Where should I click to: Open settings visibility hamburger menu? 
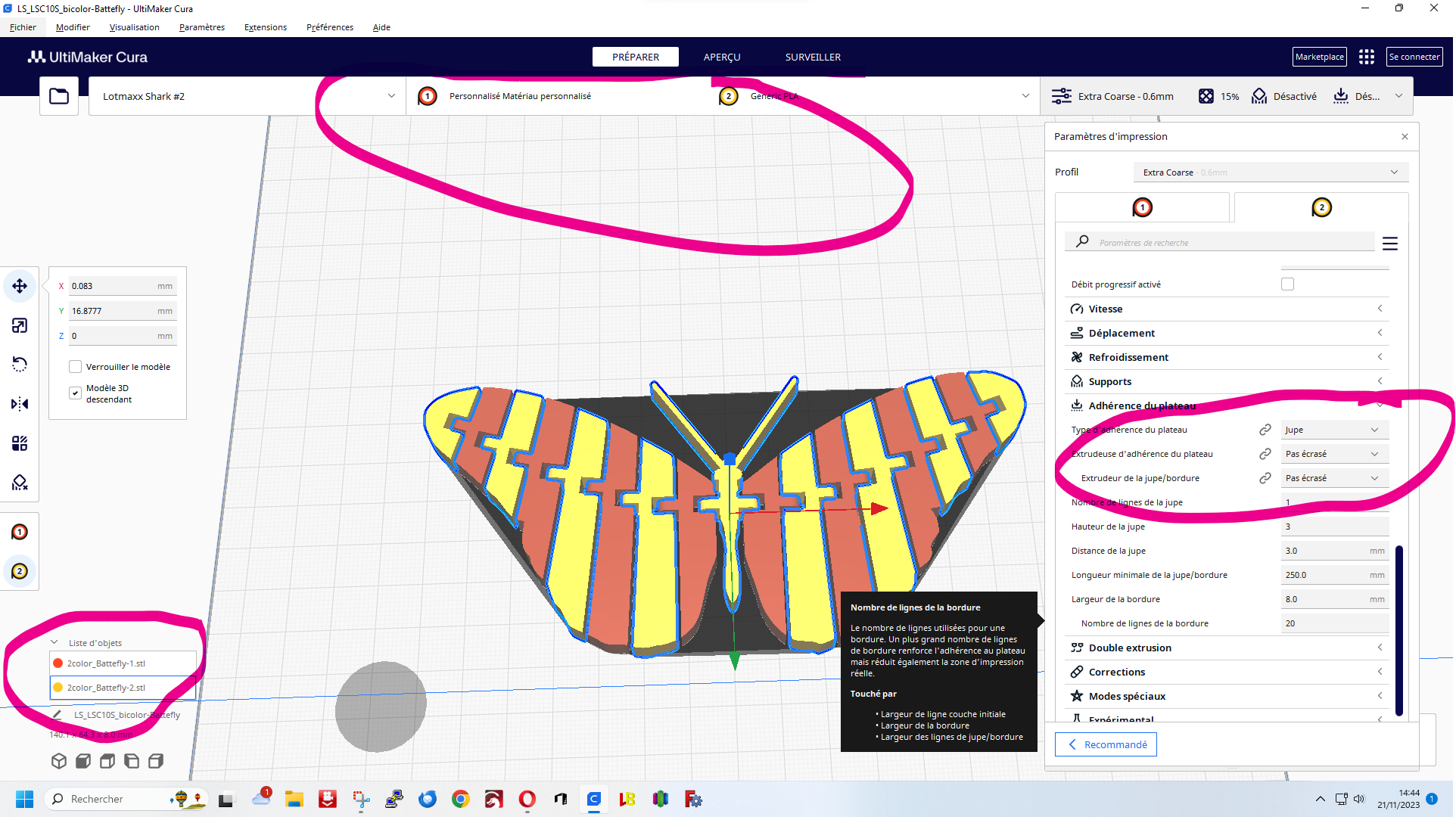(1389, 243)
